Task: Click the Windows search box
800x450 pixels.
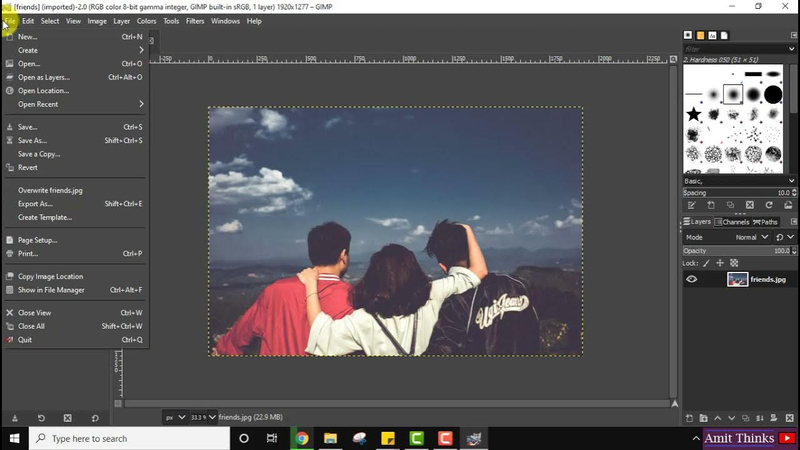Action: coord(130,438)
